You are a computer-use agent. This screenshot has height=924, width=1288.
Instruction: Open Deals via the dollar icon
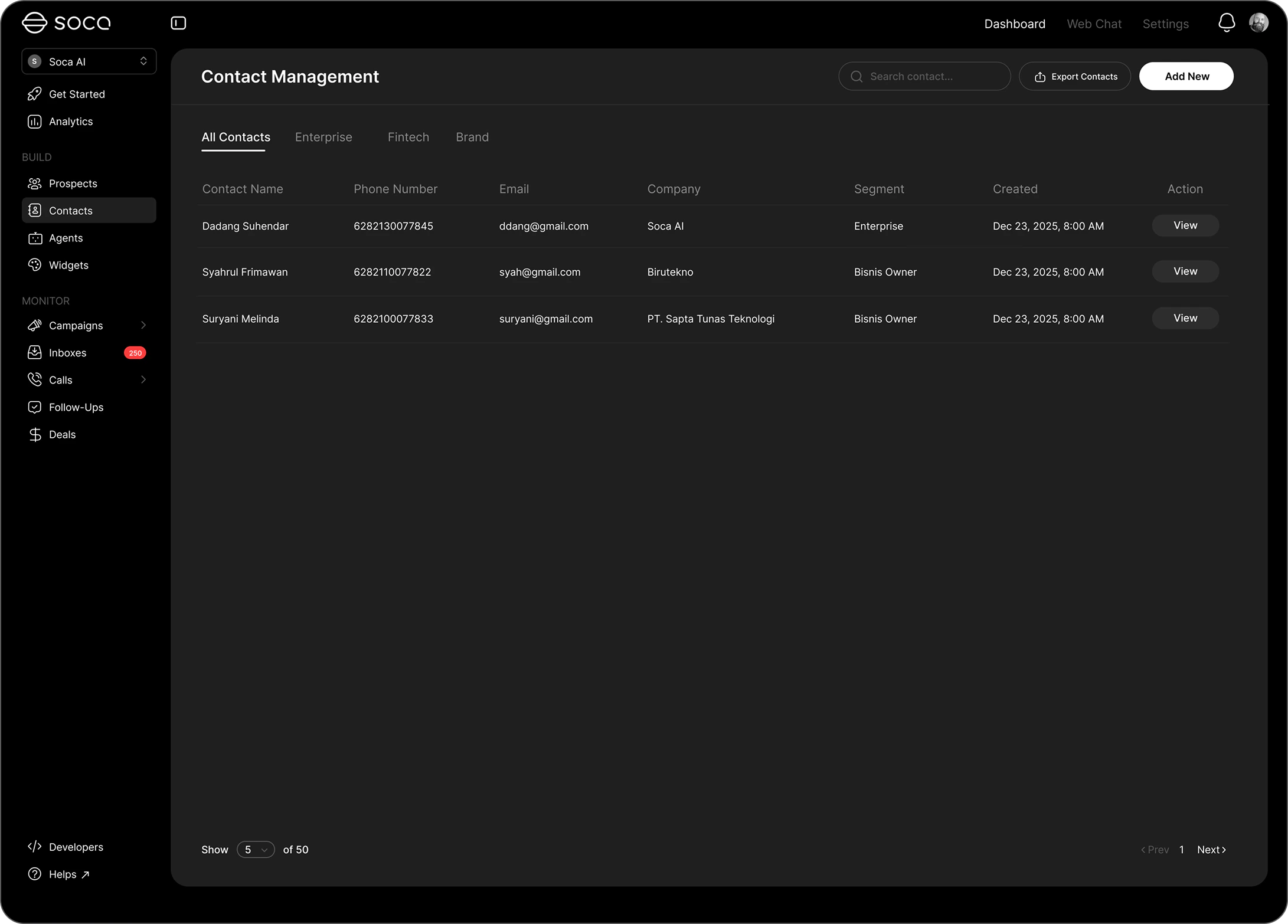click(35, 434)
